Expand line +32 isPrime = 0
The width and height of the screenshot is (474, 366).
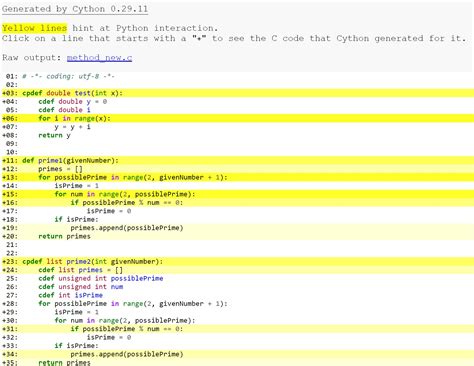click(237, 337)
